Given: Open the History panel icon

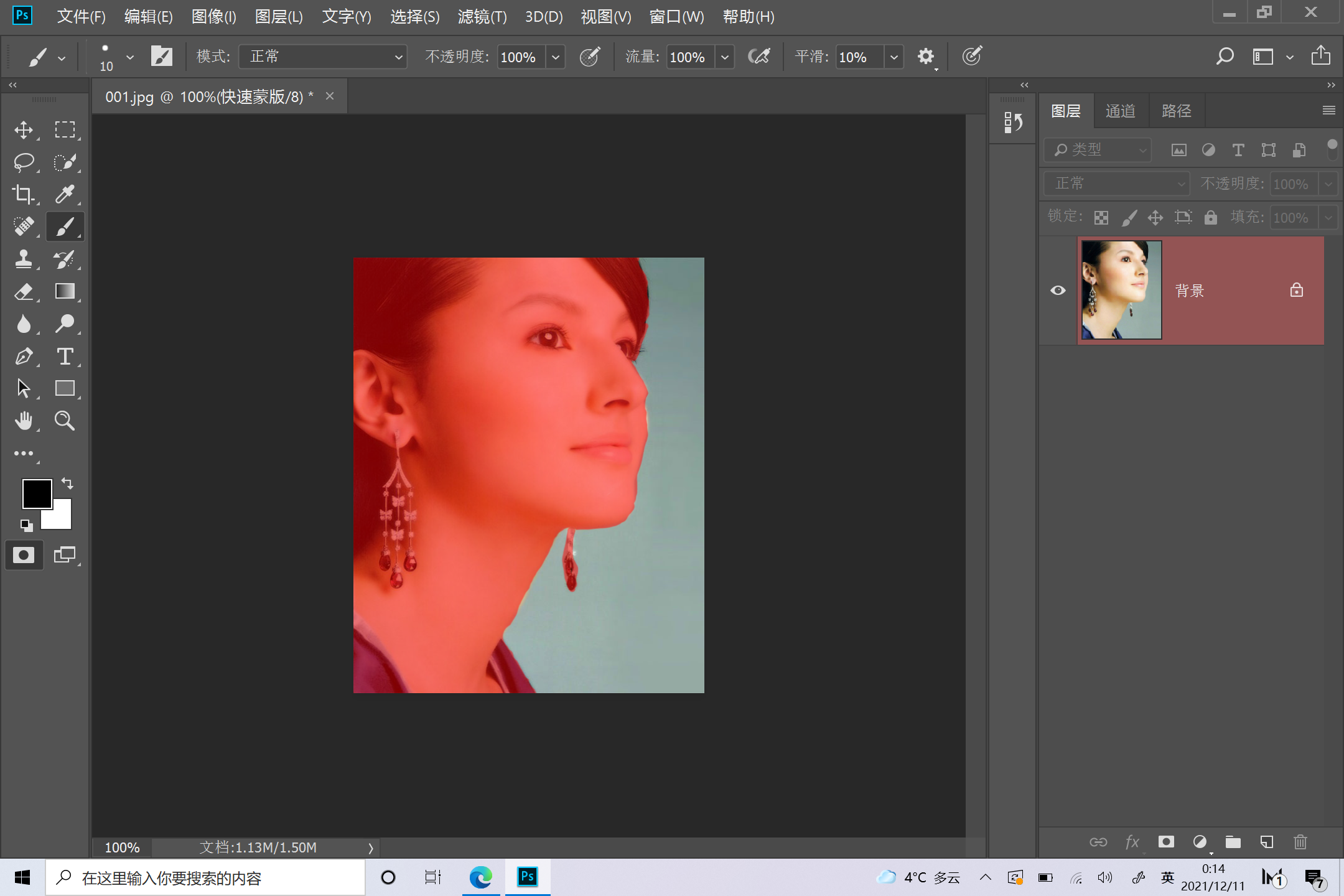Looking at the screenshot, I should coord(1013,123).
